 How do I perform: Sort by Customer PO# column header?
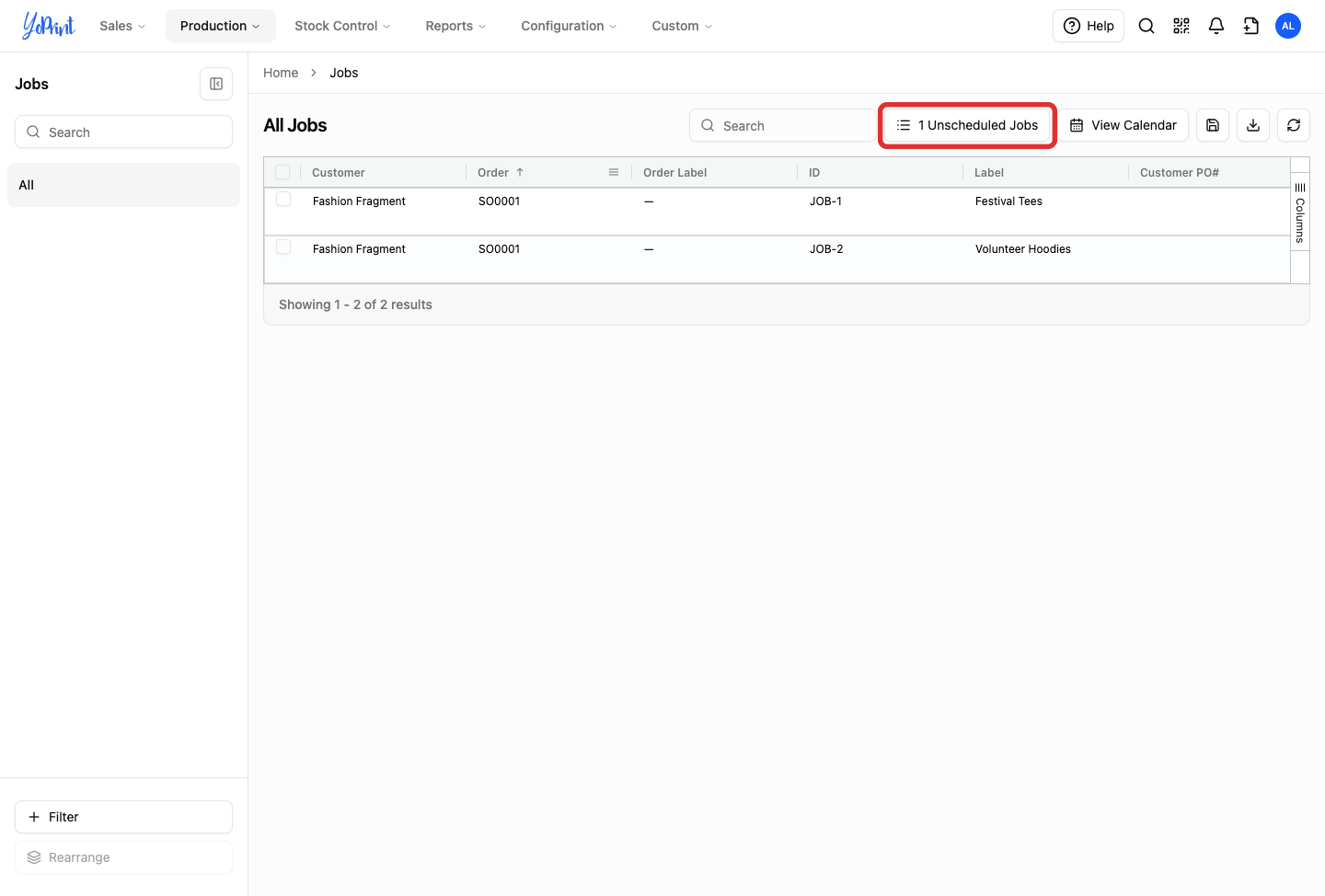coord(1180,172)
